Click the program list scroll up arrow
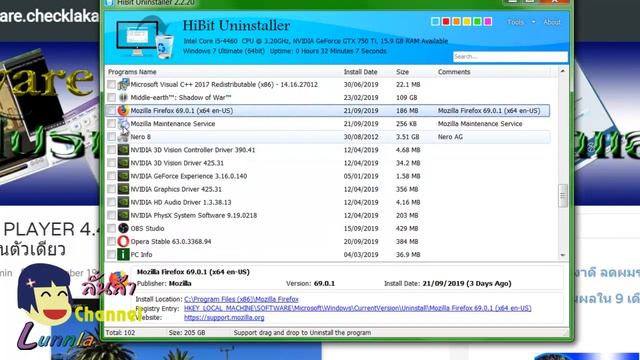This screenshot has height=360, width=640. 563,71
